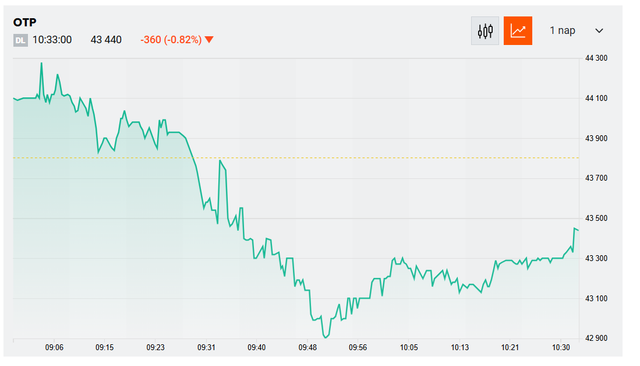Click the 44 100 price axis label
640x366 pixels.
click(x=596, y=98)
